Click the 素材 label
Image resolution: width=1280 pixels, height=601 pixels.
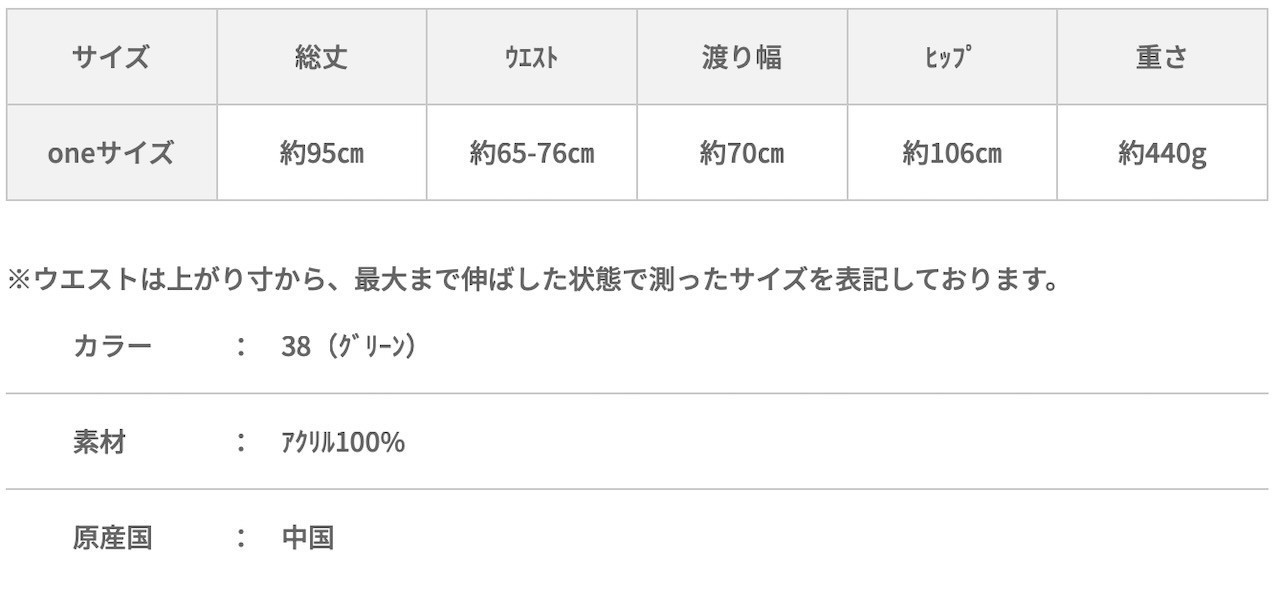99,442
